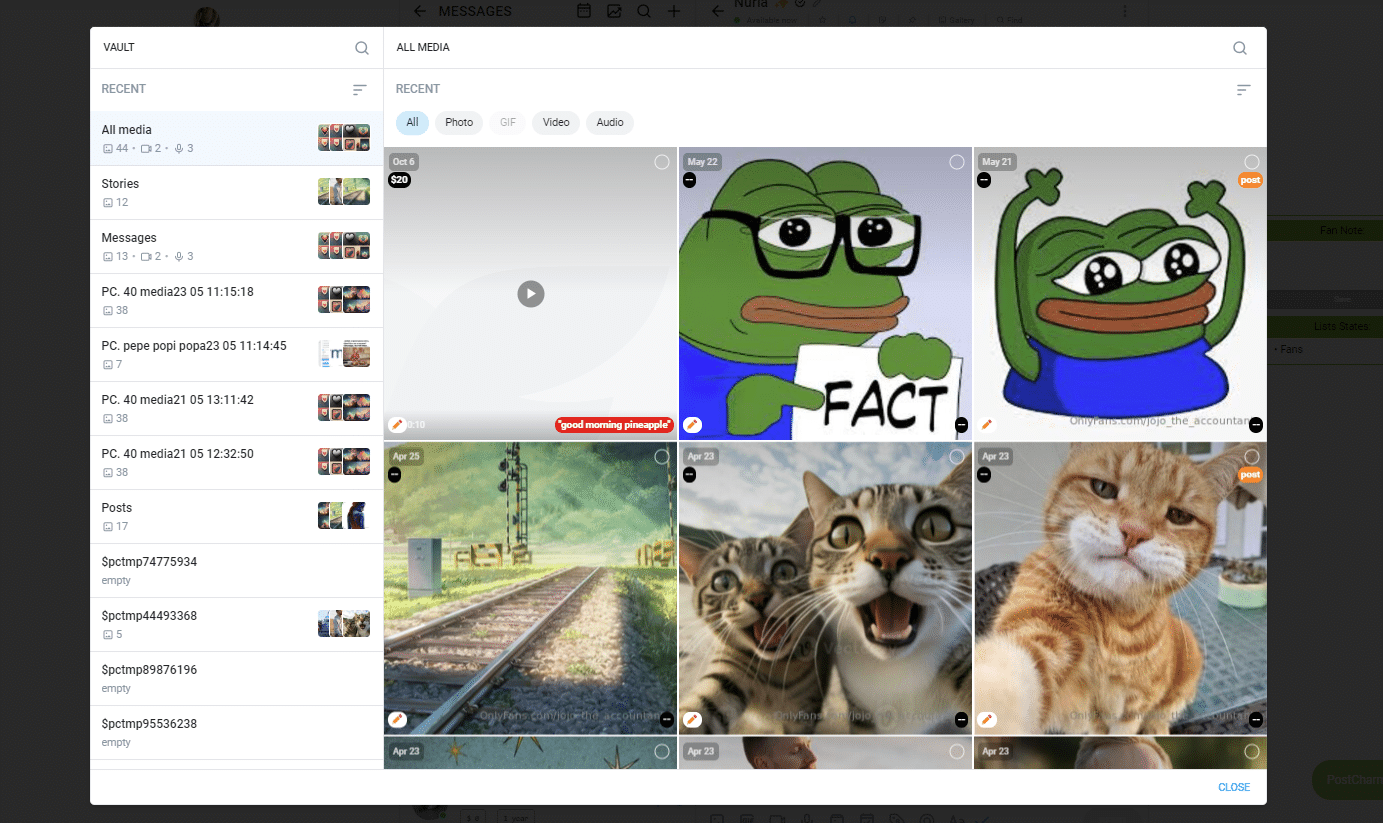Screen dimensions: 1383x823
Task: Tick the selection circle on the star-pattern Apr 23 tile
Action: click(x=662, y=751)
